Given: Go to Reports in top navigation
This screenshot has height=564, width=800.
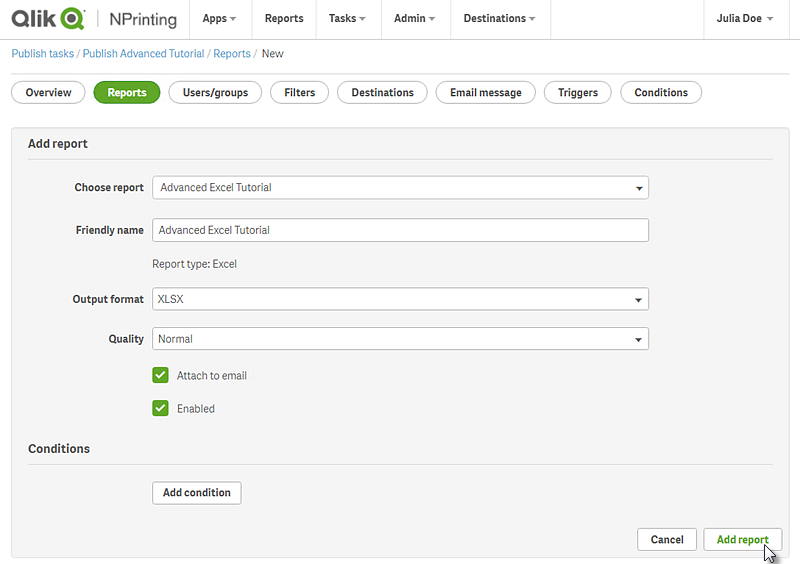Looking at the screenshot, I should 284,19.
